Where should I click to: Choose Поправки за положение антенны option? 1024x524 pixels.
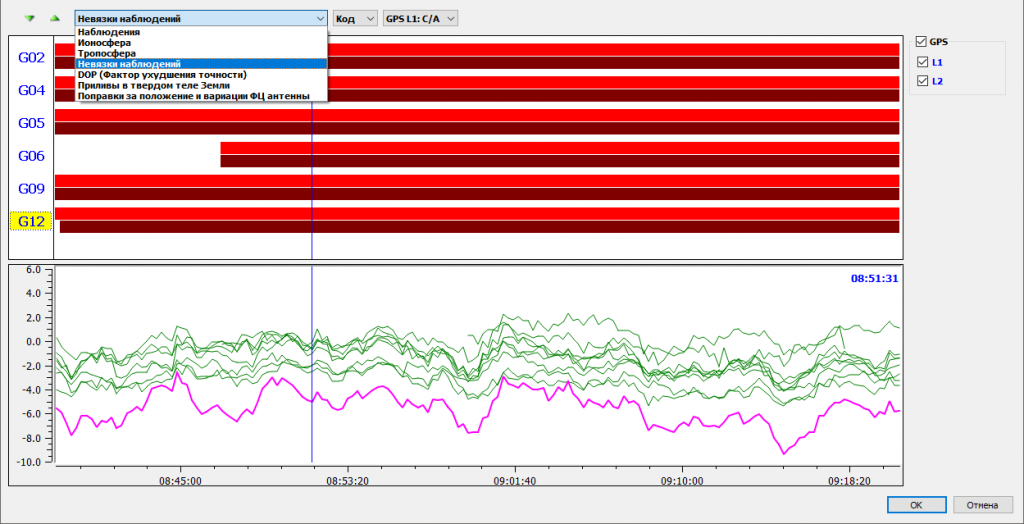tap(200, 96)
